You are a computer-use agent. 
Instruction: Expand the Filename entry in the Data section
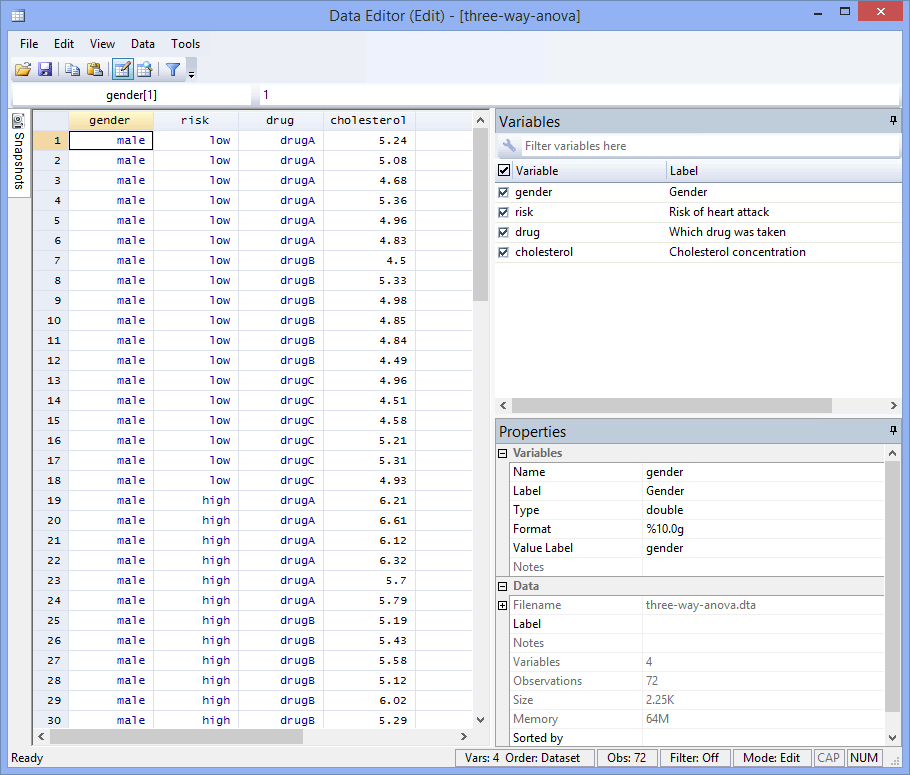coord(501,604)
